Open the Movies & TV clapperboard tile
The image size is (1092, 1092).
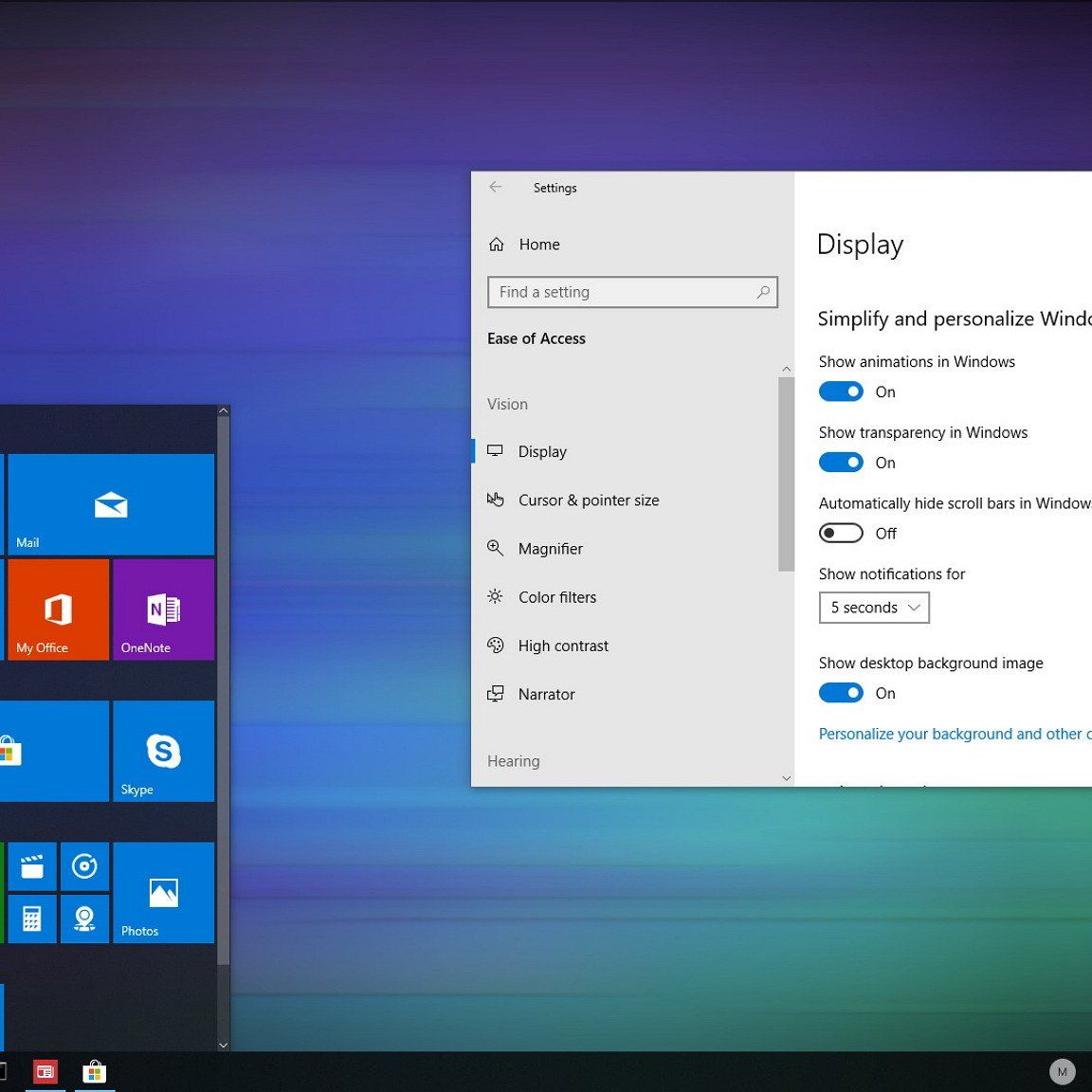32,866
